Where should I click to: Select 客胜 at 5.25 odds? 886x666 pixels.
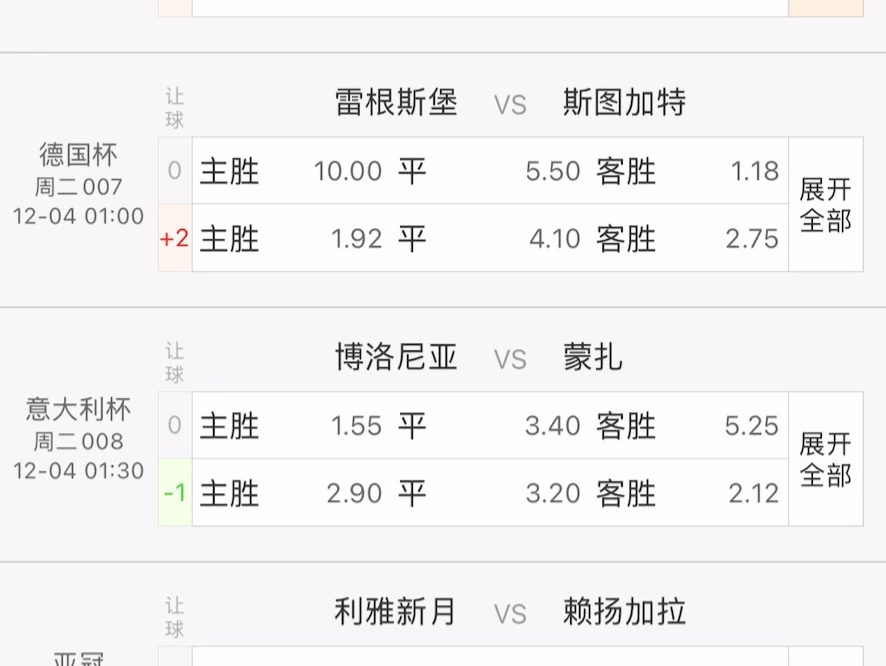tap(688, 426)
